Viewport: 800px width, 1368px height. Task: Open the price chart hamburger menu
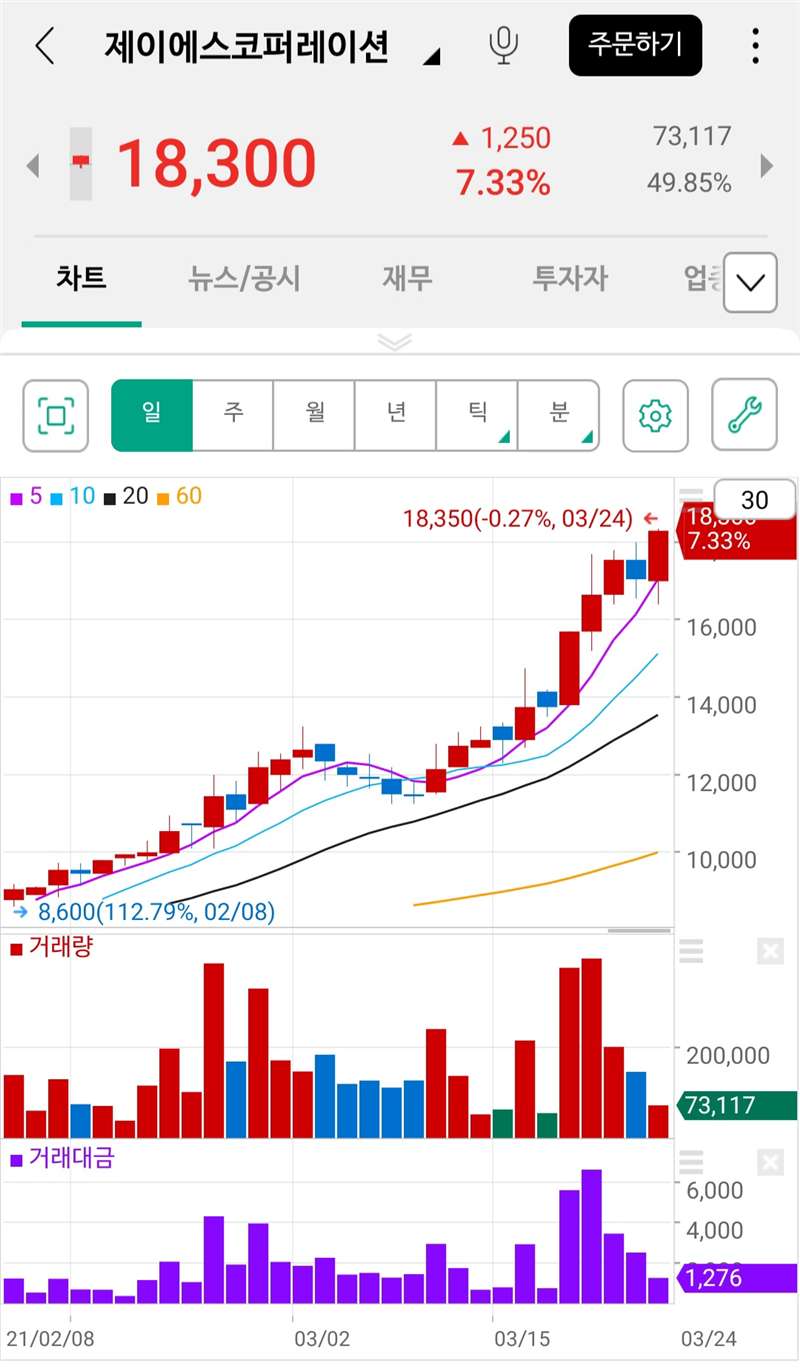pyautogui.click(x=691, y=497)
